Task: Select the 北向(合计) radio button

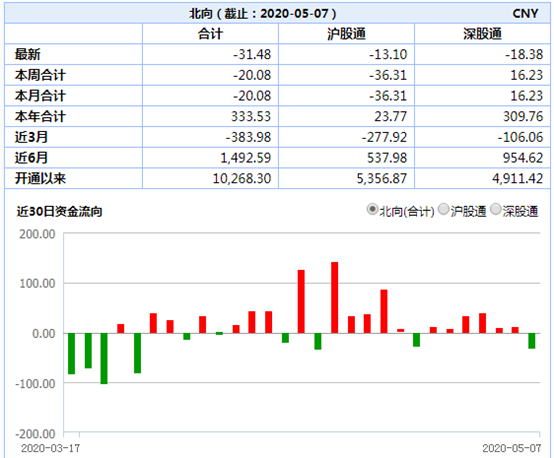Action: [372, 210]
